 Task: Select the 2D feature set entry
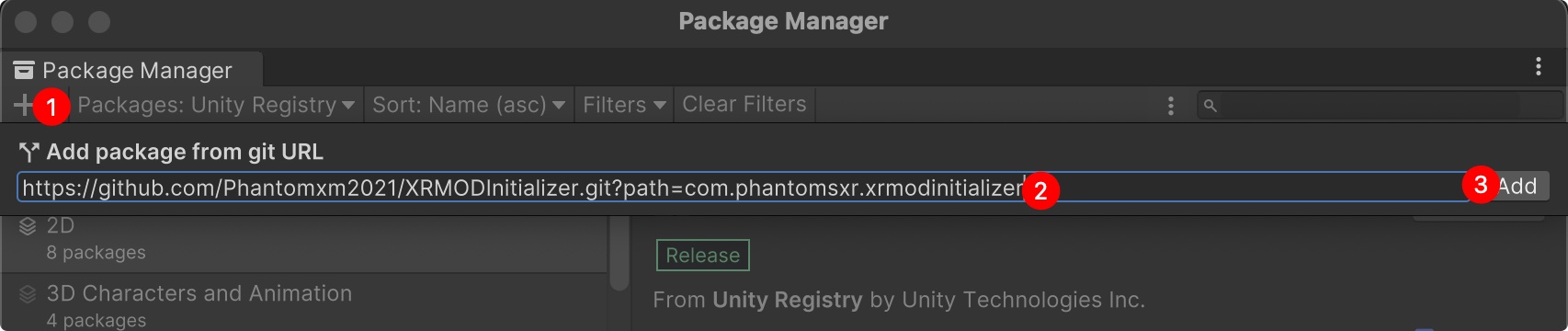304,239
